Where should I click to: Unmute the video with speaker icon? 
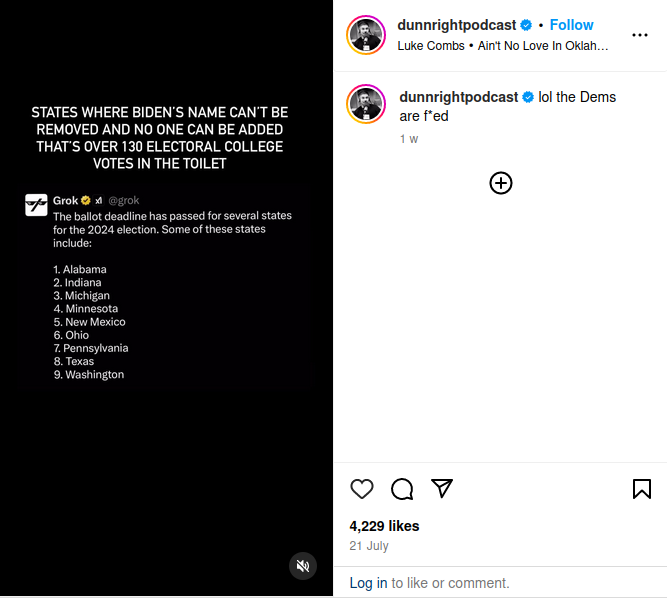coord(302,567)
